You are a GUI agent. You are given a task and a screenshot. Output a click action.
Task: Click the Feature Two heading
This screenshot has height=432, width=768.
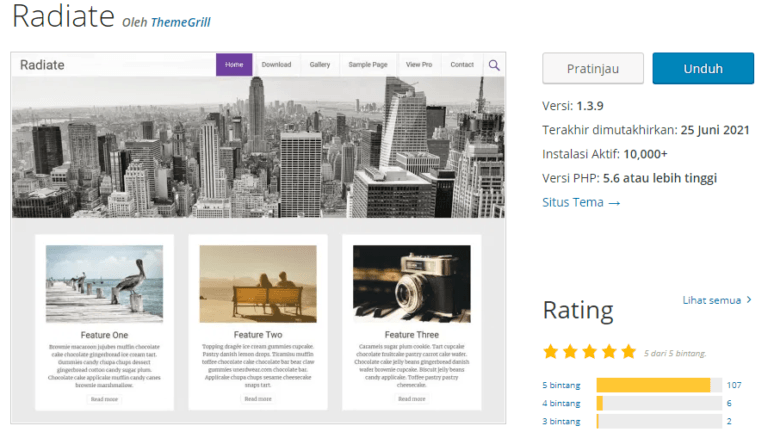258,335
